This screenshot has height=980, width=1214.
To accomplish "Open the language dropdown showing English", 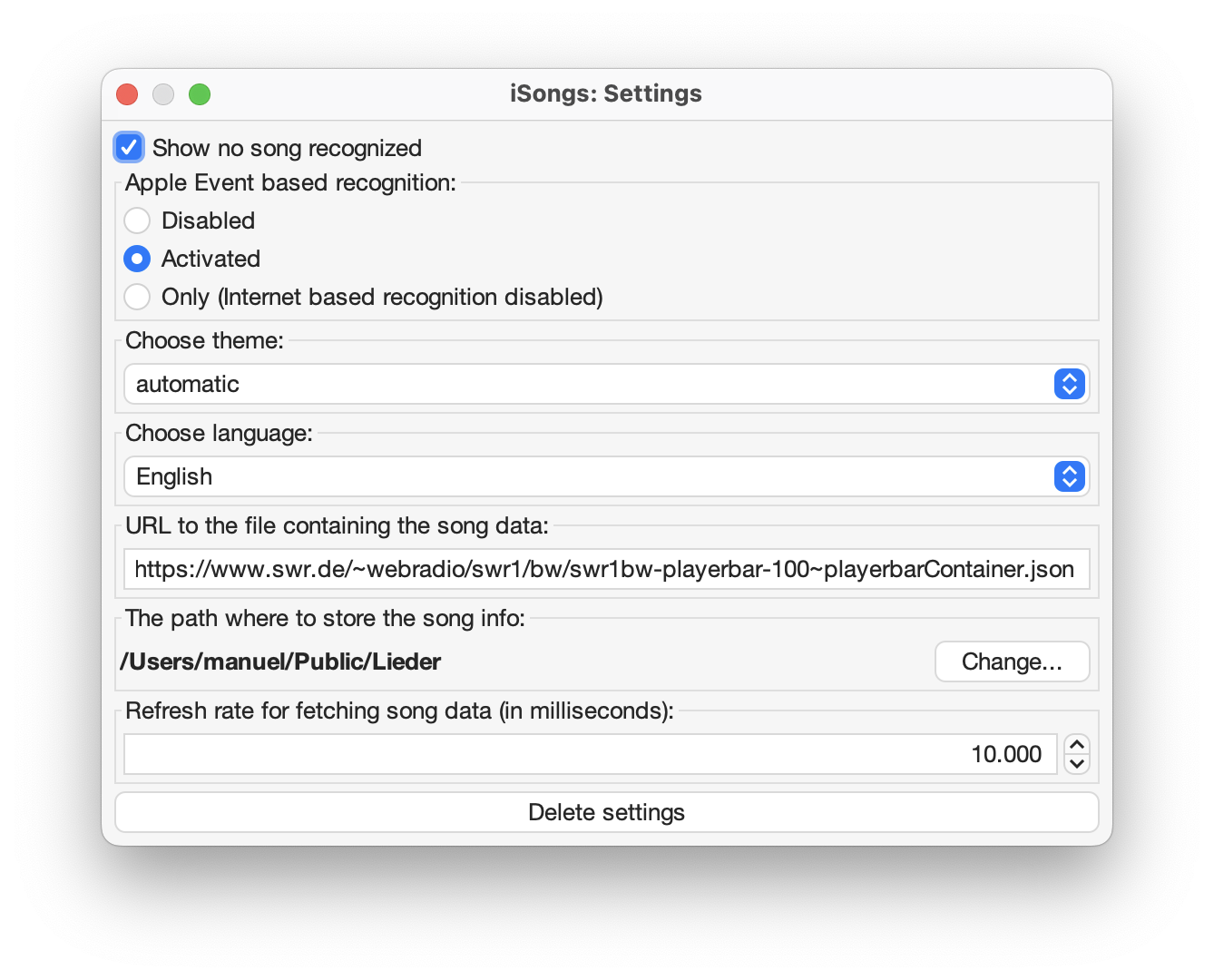I will click(590, 476).
